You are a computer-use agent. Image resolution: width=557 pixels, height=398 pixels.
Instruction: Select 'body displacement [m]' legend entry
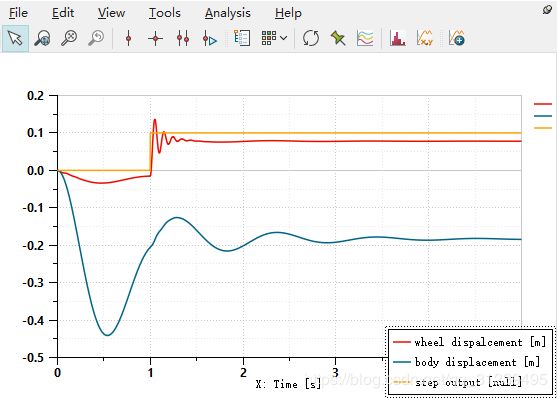click(x=466, y=362)
